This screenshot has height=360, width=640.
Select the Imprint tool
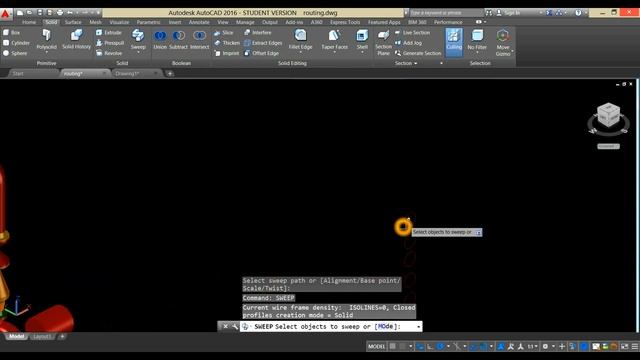[227, 53]
